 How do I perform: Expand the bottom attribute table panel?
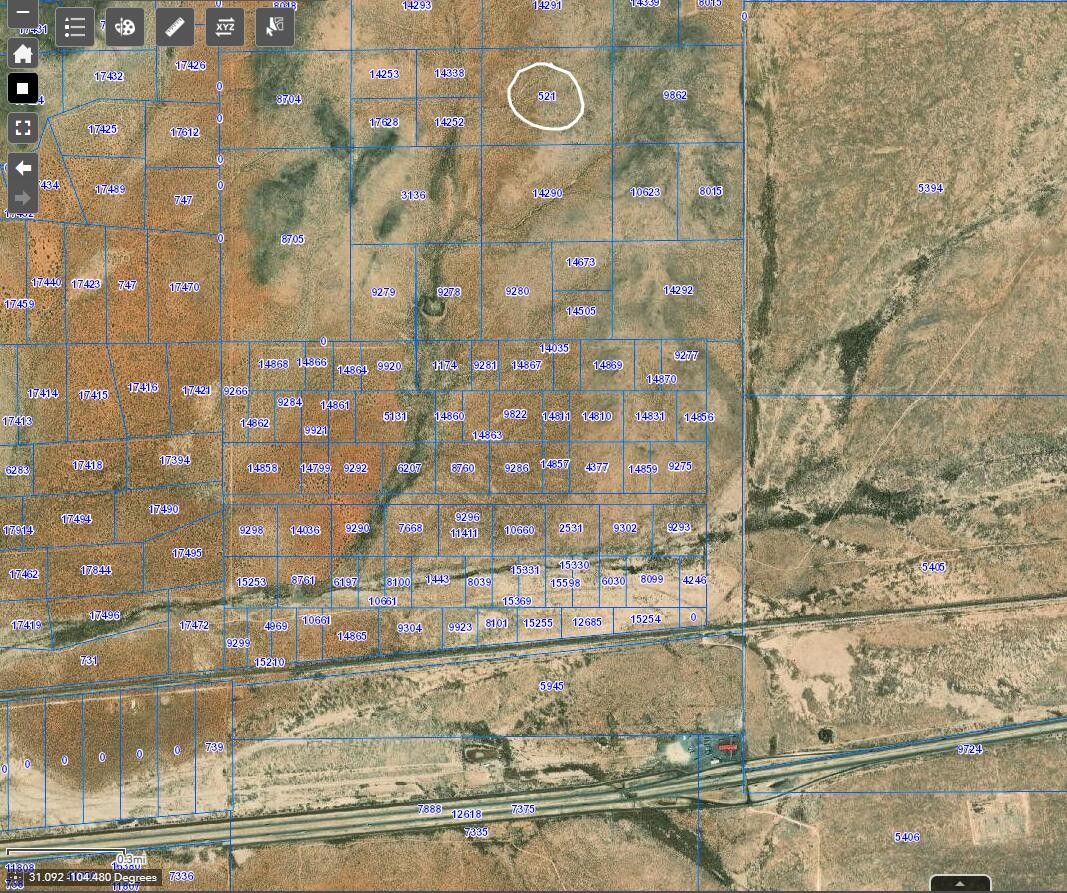point(960,884)
